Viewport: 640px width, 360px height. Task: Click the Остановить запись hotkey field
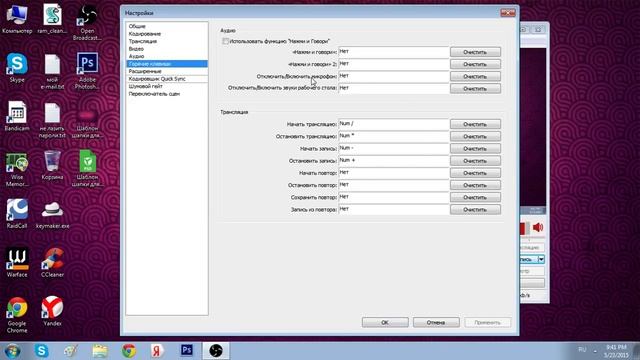[x=393, y=161]
